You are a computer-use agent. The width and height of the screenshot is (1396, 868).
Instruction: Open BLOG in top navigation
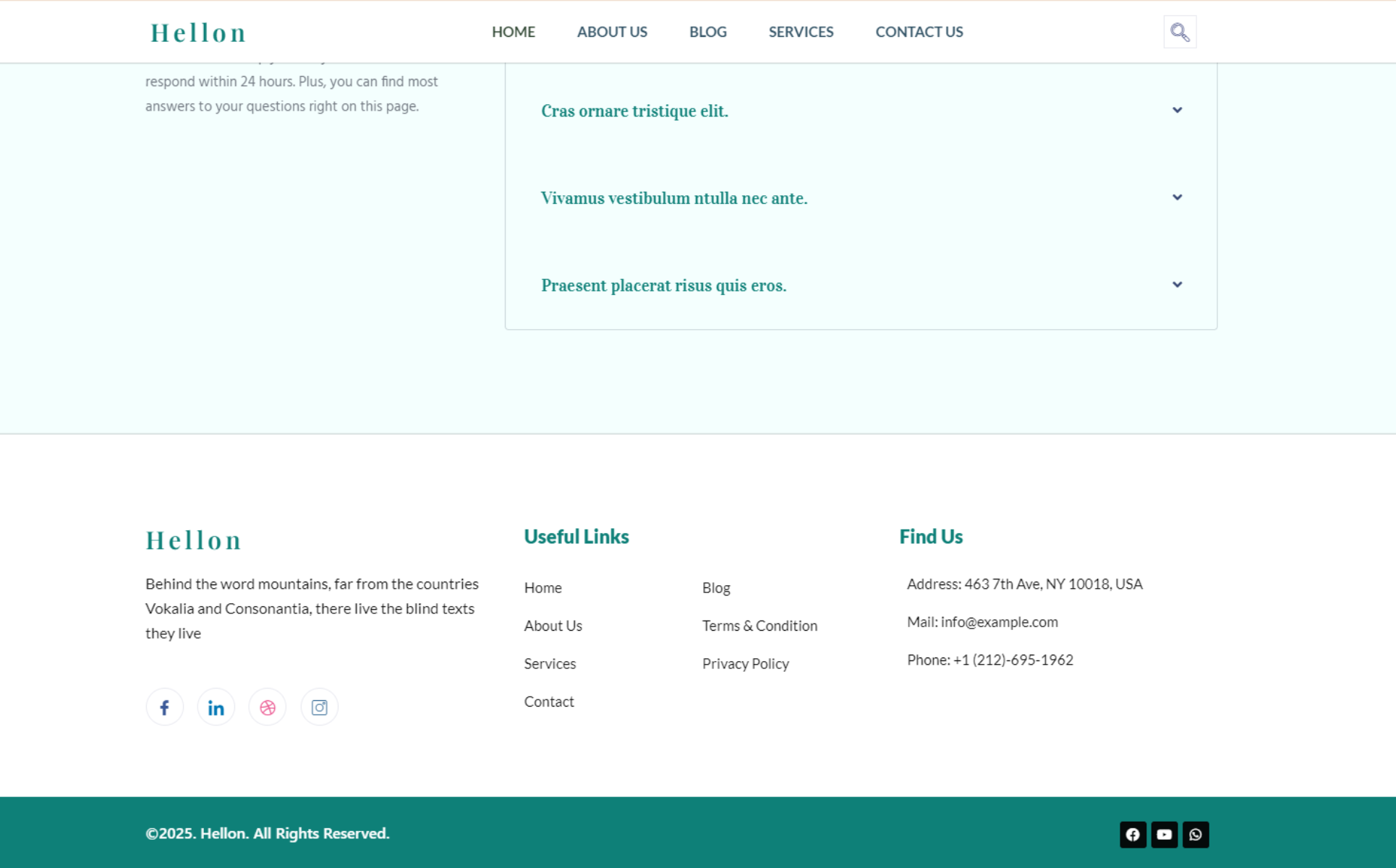[x=707, y=32]
